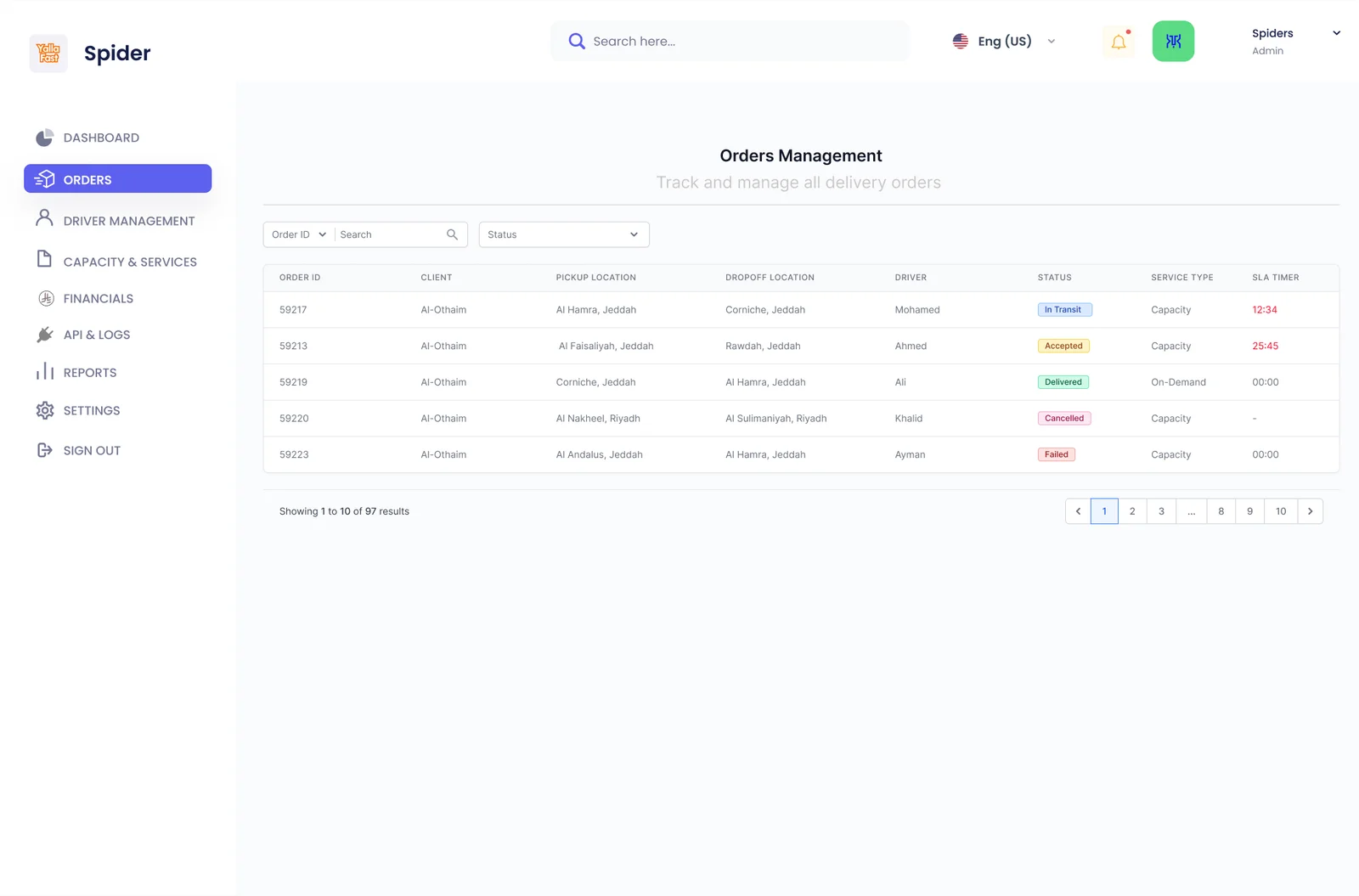Click the Orders package icon
This screenshot has width=1359, height=896.
click(x=45, y=179)
